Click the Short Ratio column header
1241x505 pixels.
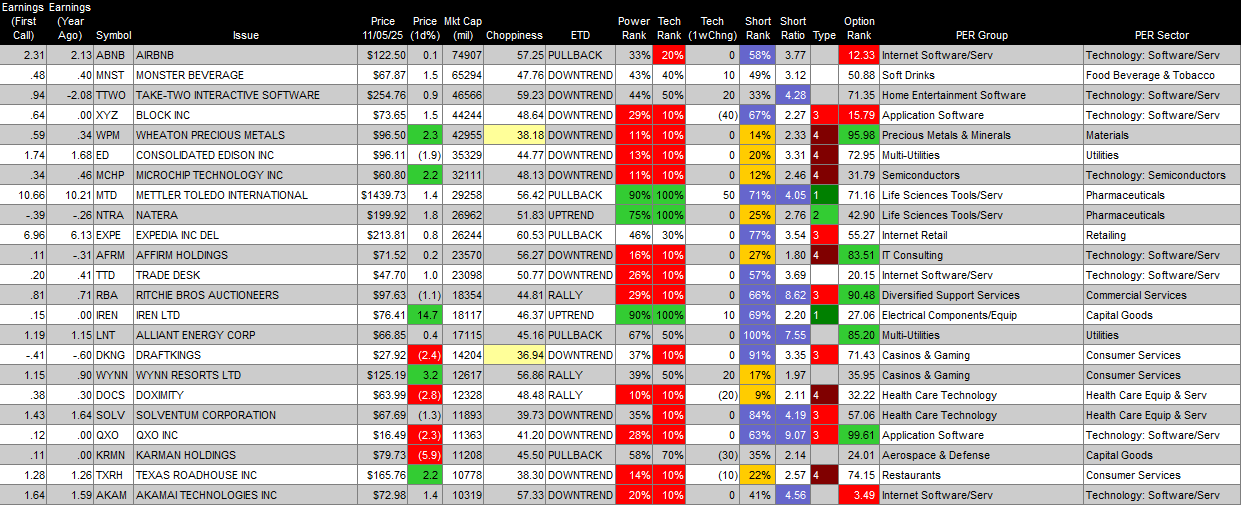coord(793,28)
